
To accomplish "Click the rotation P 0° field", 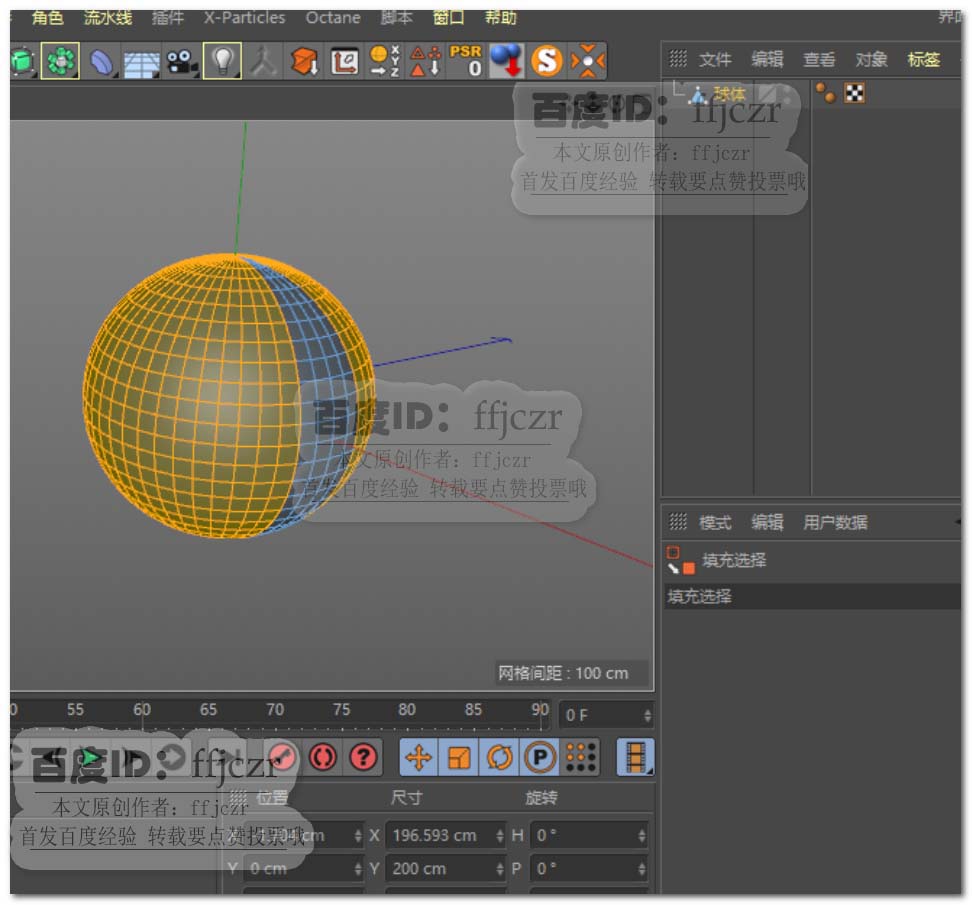I will pos(588,869).
